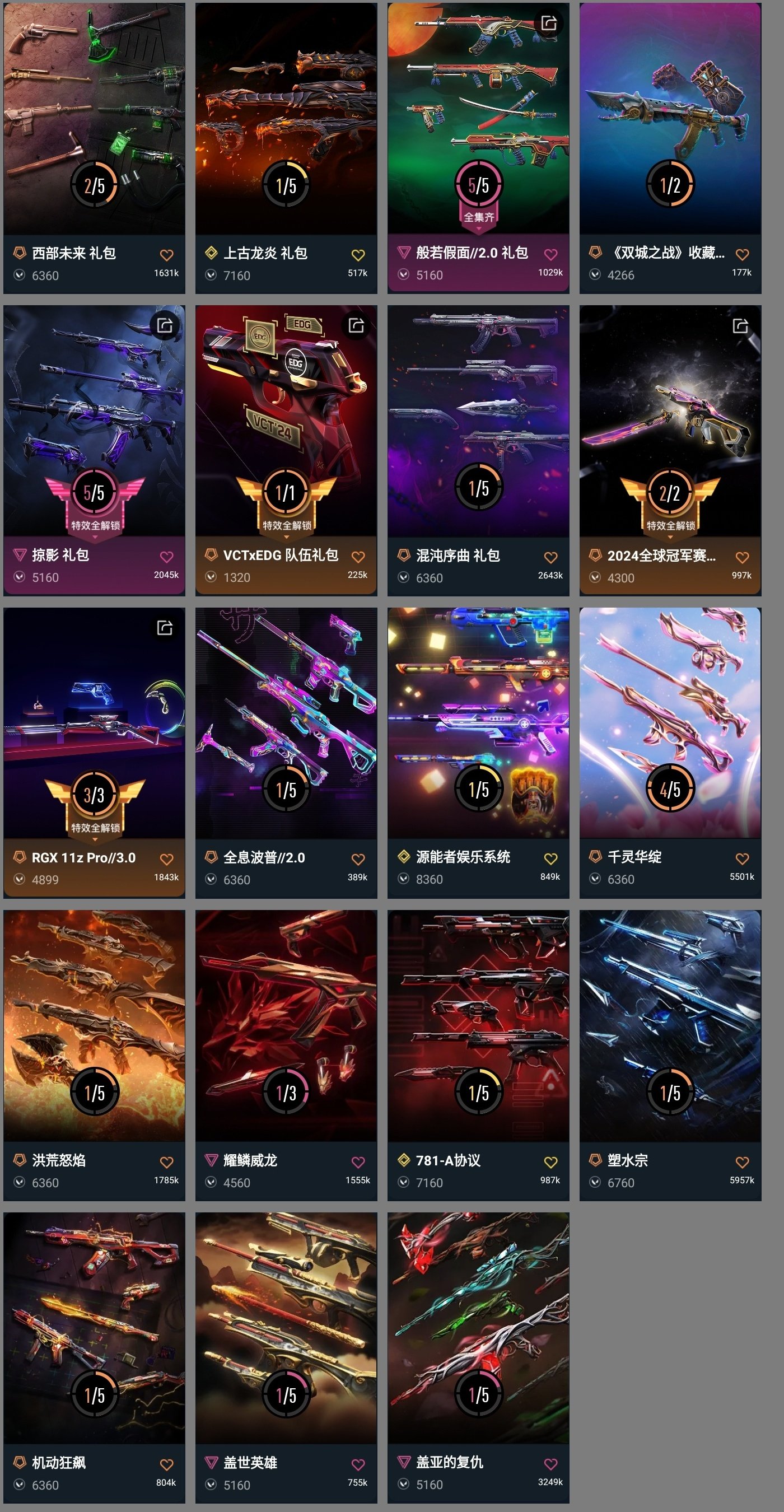
Task: Open the 洪荒怒焰 bundle artwork thumbnail
Action: click(95, 1025)
